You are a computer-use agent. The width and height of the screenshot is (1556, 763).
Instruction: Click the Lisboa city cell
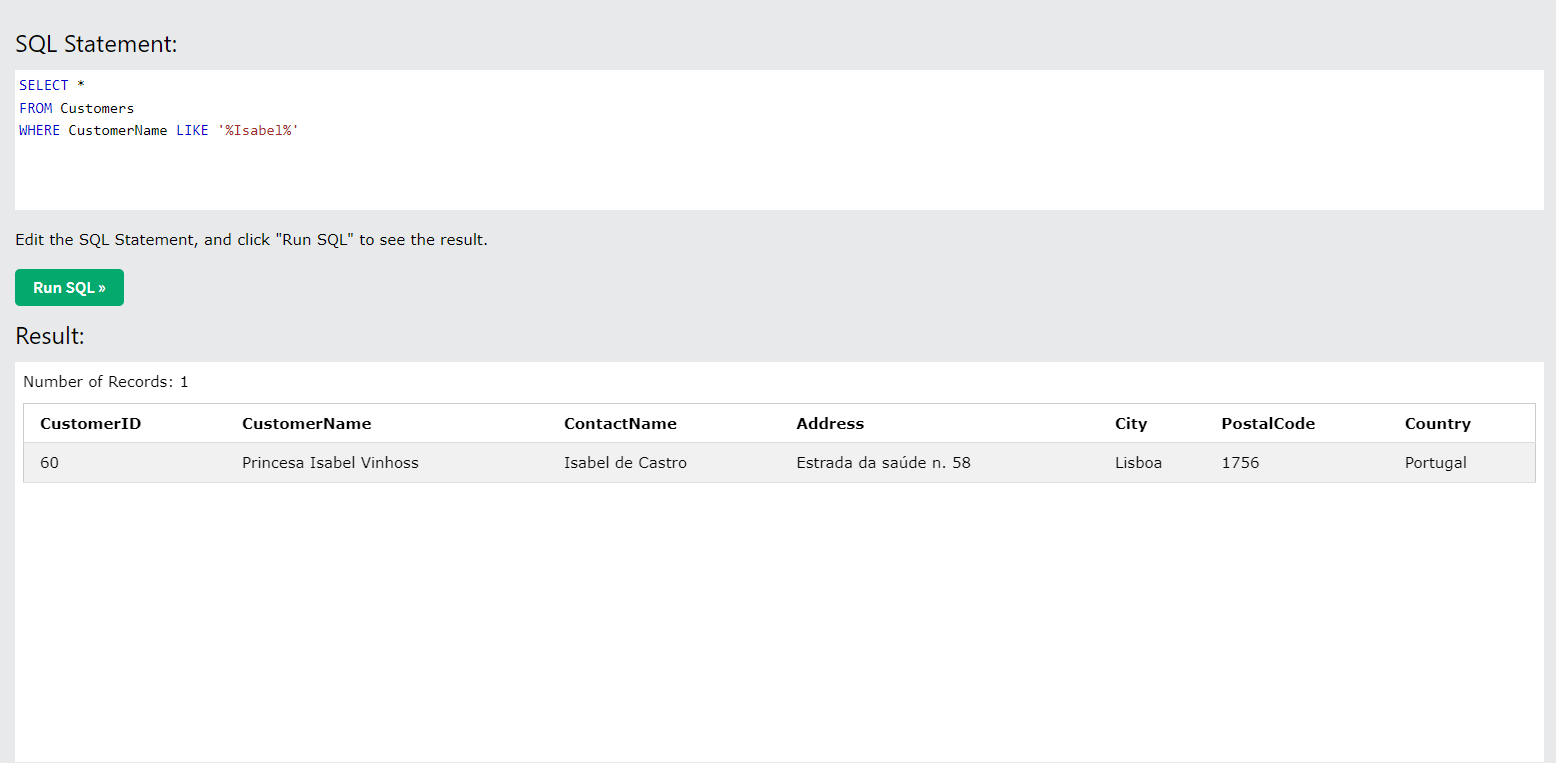(x=1138, y=463)
